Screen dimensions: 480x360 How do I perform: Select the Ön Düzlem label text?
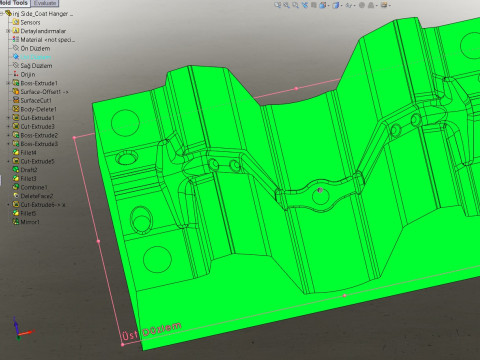click(35, 48)
